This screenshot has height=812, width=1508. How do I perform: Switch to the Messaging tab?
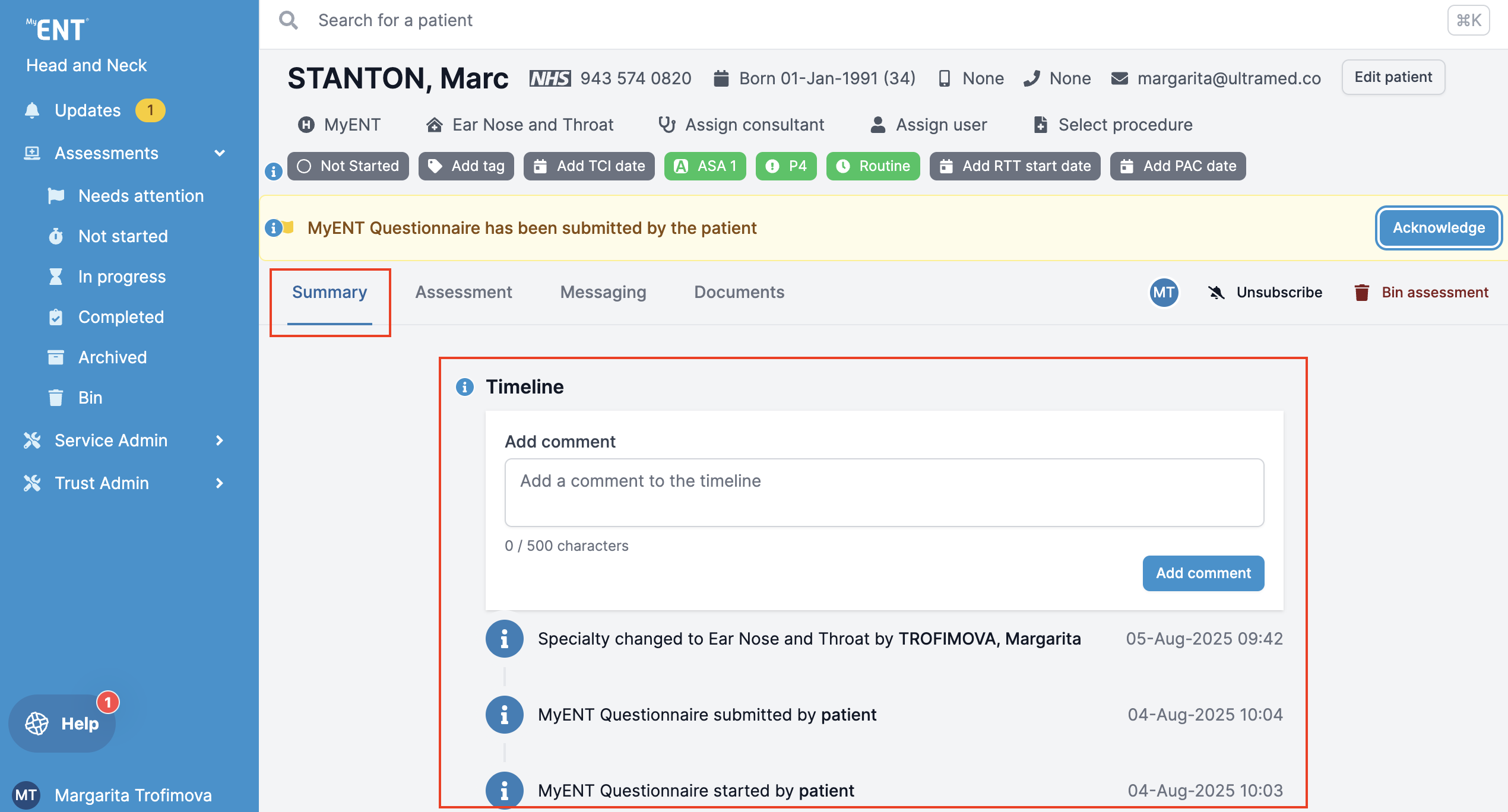pyautogui.click(x=603, y=292)
